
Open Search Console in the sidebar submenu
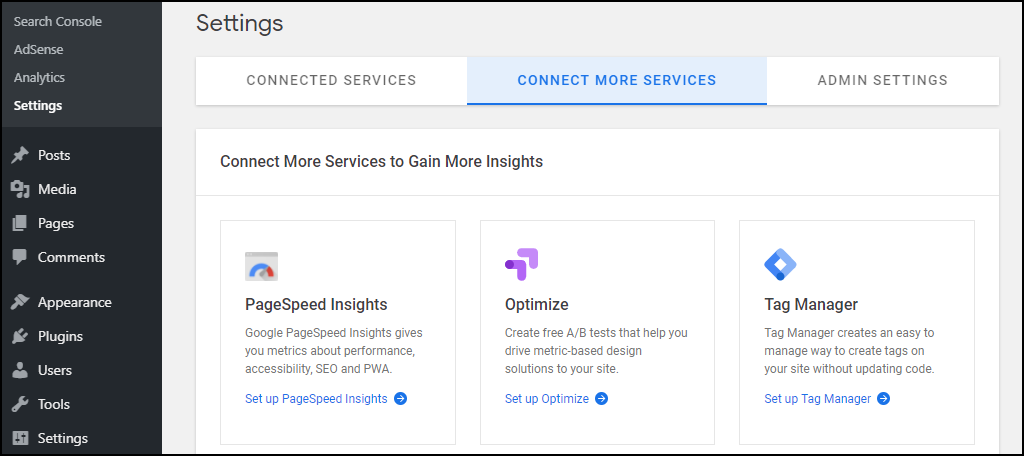pyautogui.click(x=57, y=22)
